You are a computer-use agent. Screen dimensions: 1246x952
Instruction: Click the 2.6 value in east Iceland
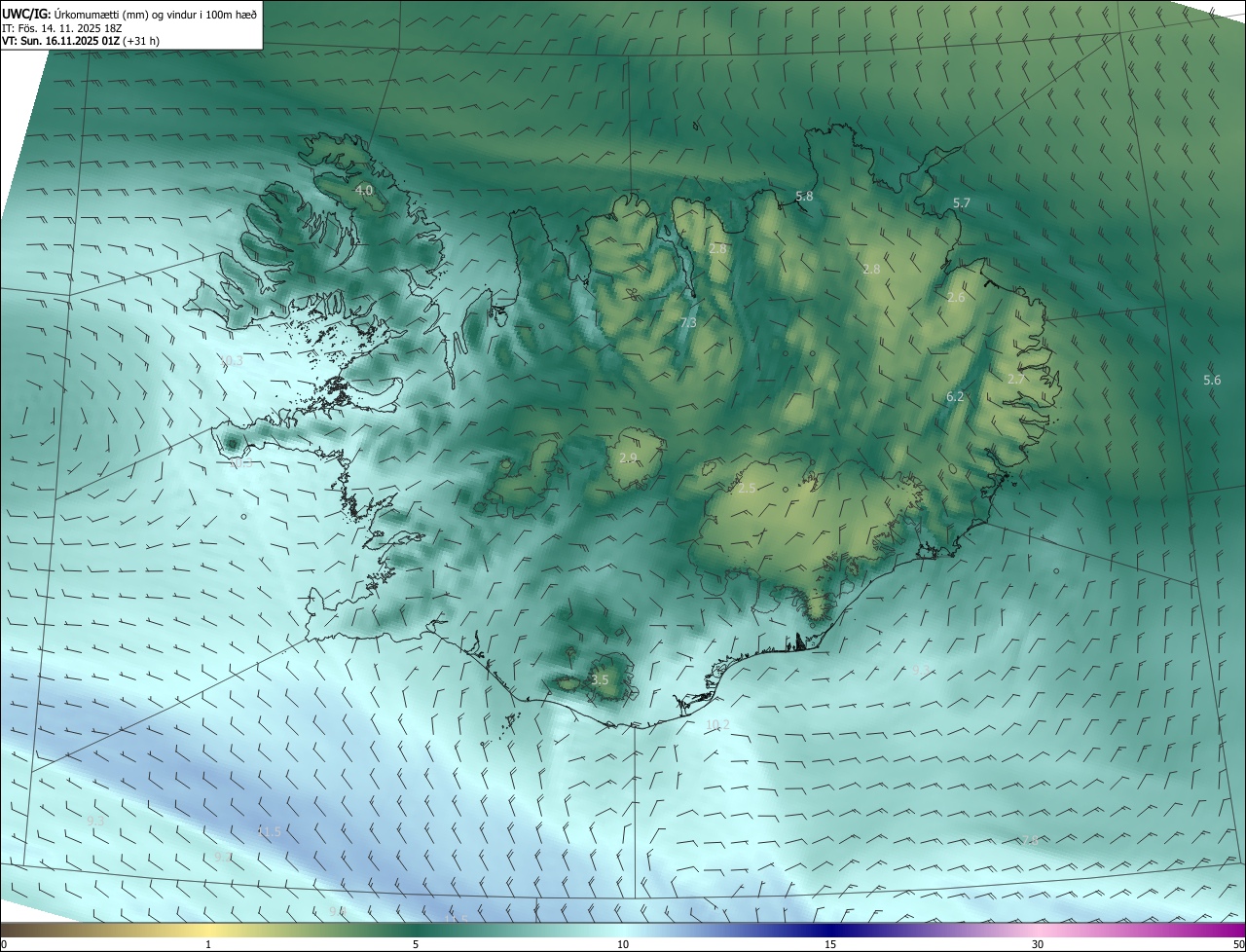(956, 298)
